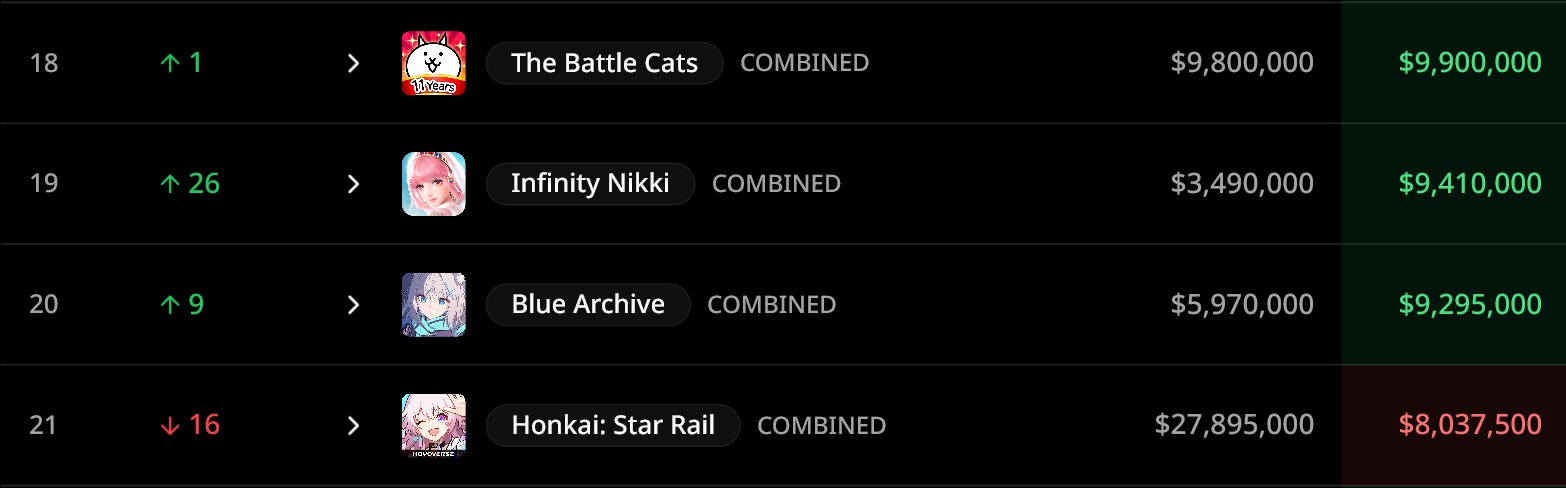
Task: Open The Battle Cats name pill
Action: tap(604, 63)
